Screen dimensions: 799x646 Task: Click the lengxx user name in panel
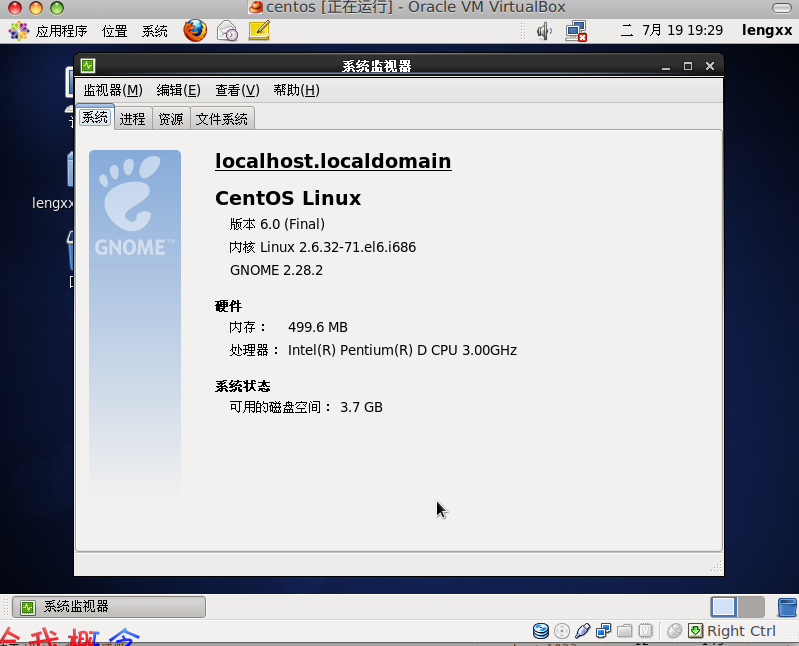[767, 30]
